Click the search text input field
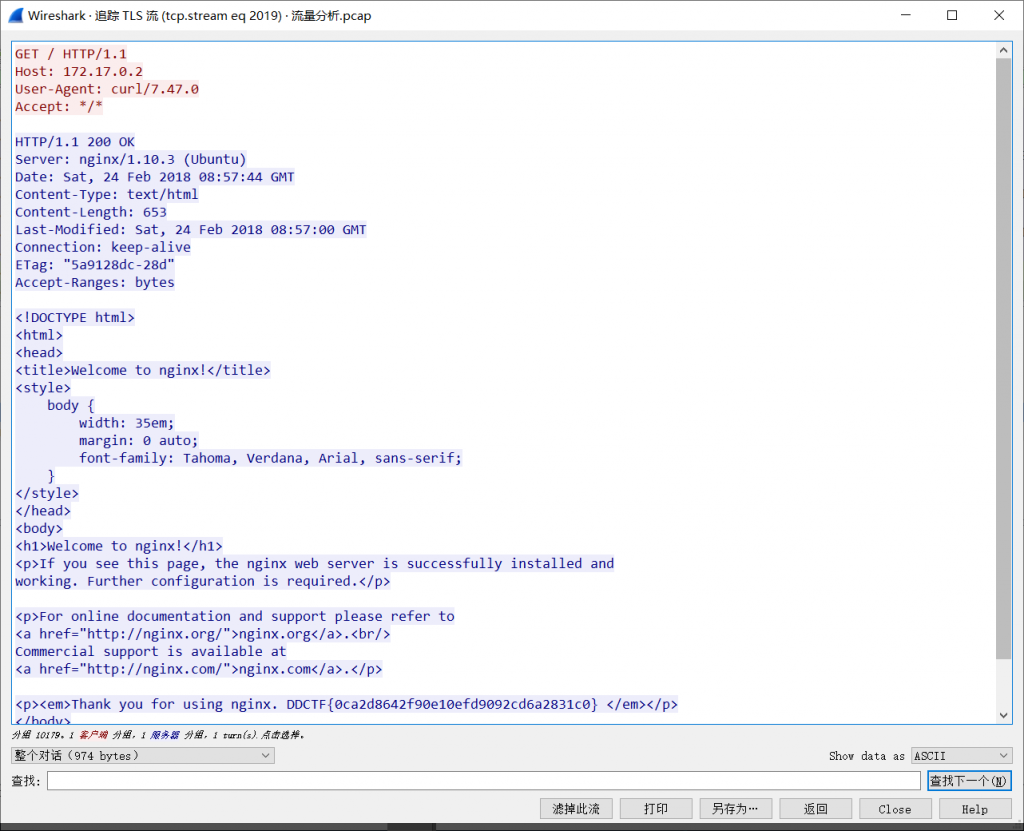This screenshot has width=1024, height=831. point(483,781)
